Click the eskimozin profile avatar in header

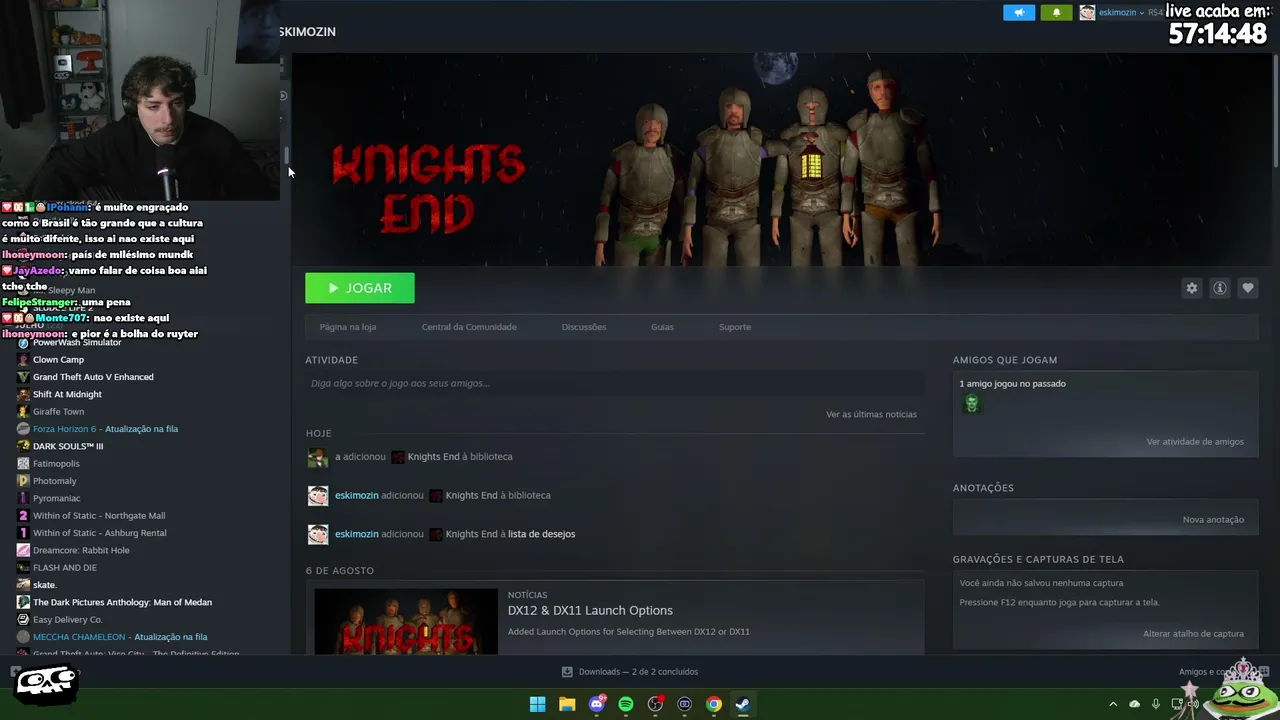click(1087, 13)
